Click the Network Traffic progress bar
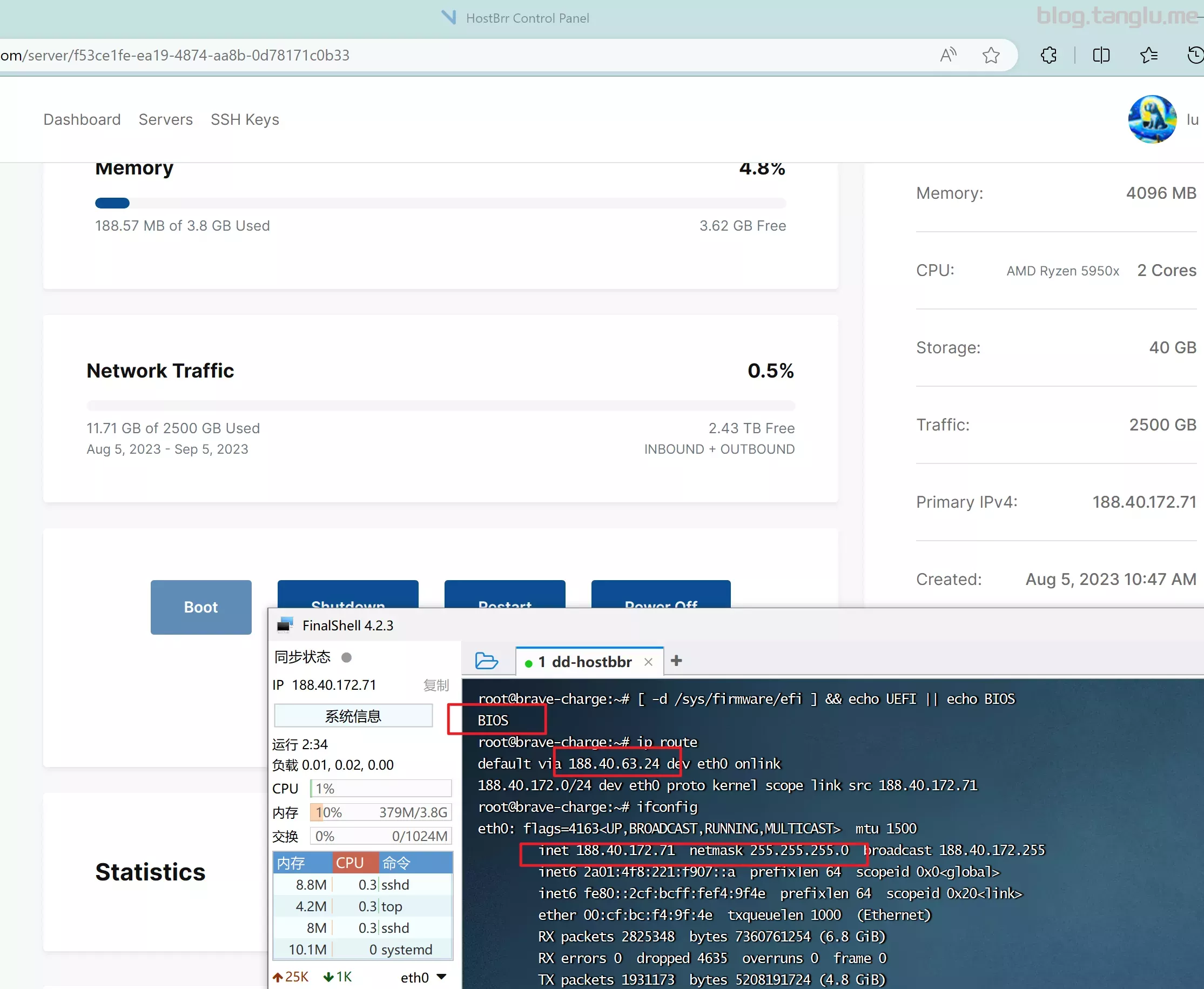The width and height of the screenshot is (1204, 989). click(440, 406)
